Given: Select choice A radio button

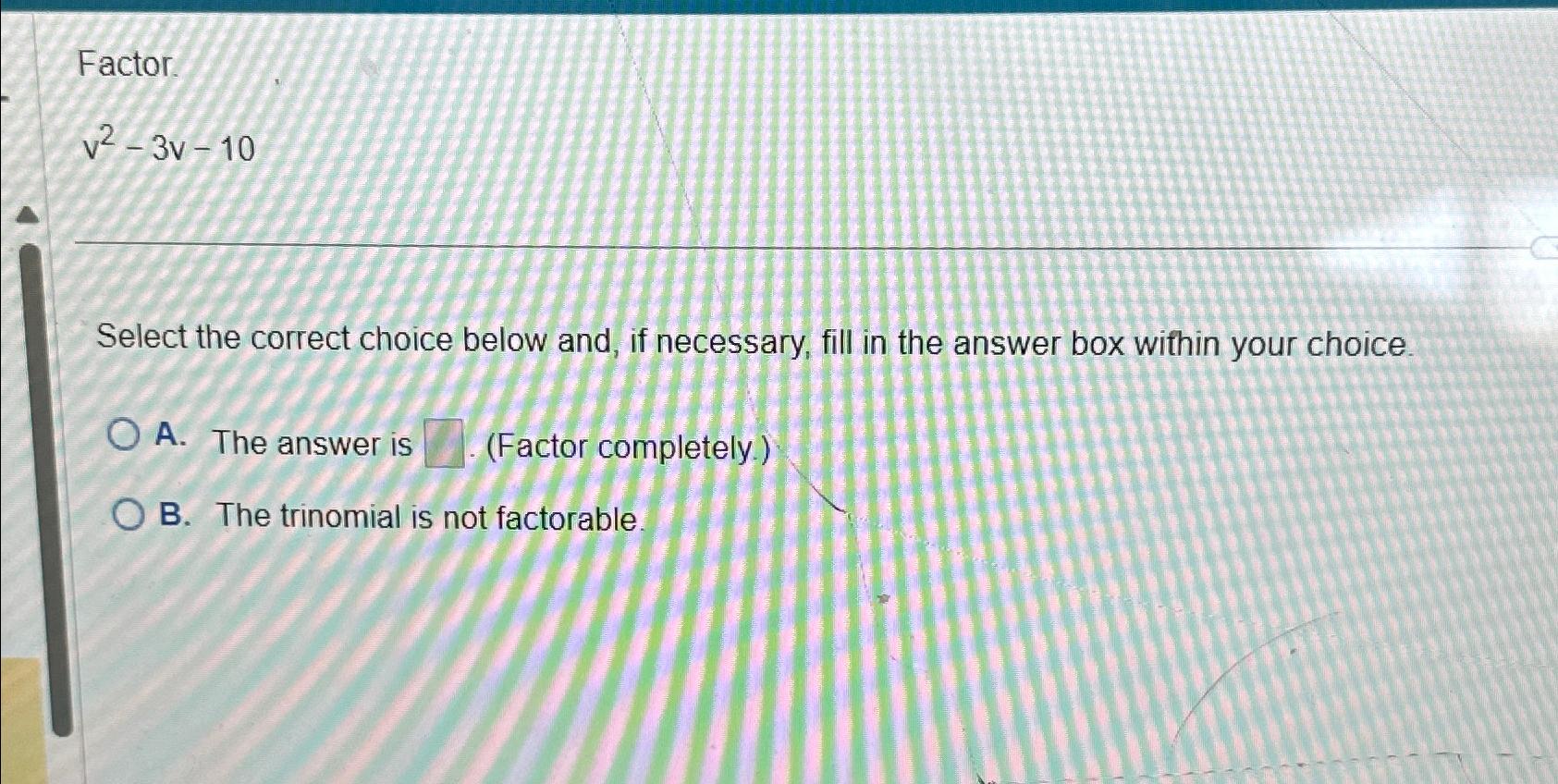Looking at the screenshot, I should 123,435.
